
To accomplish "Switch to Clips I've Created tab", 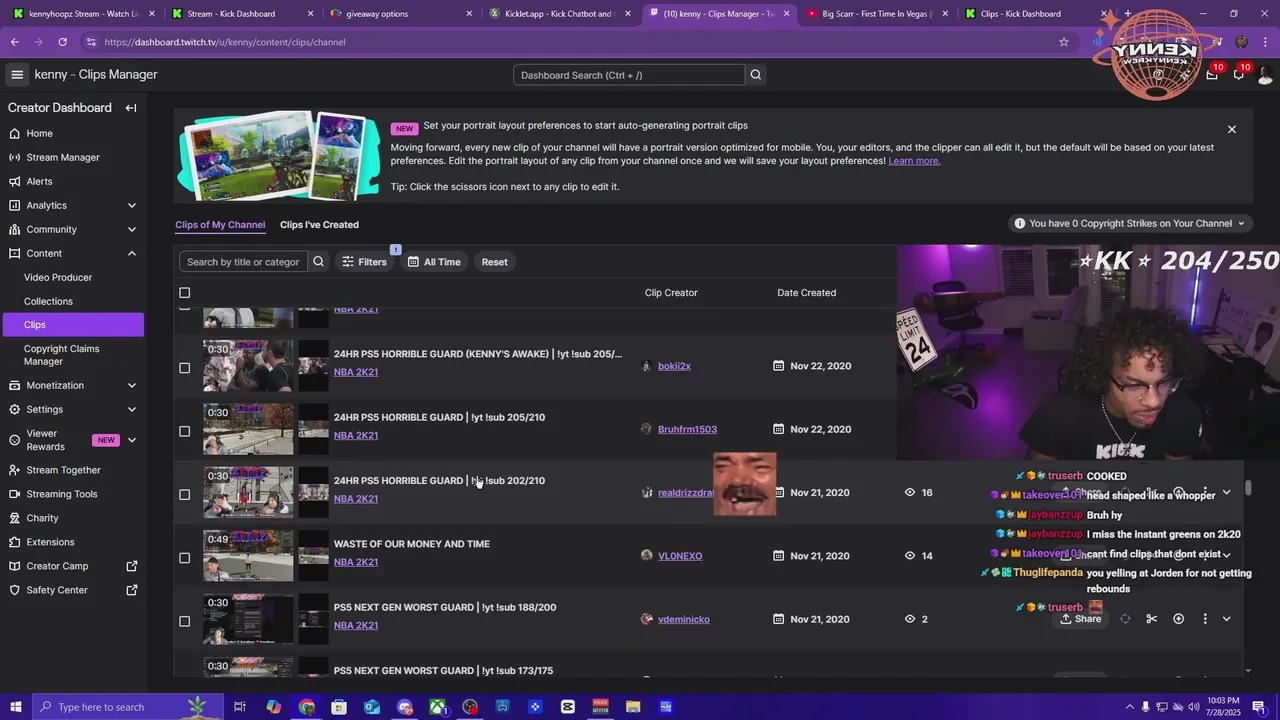I will click(319, 225).
